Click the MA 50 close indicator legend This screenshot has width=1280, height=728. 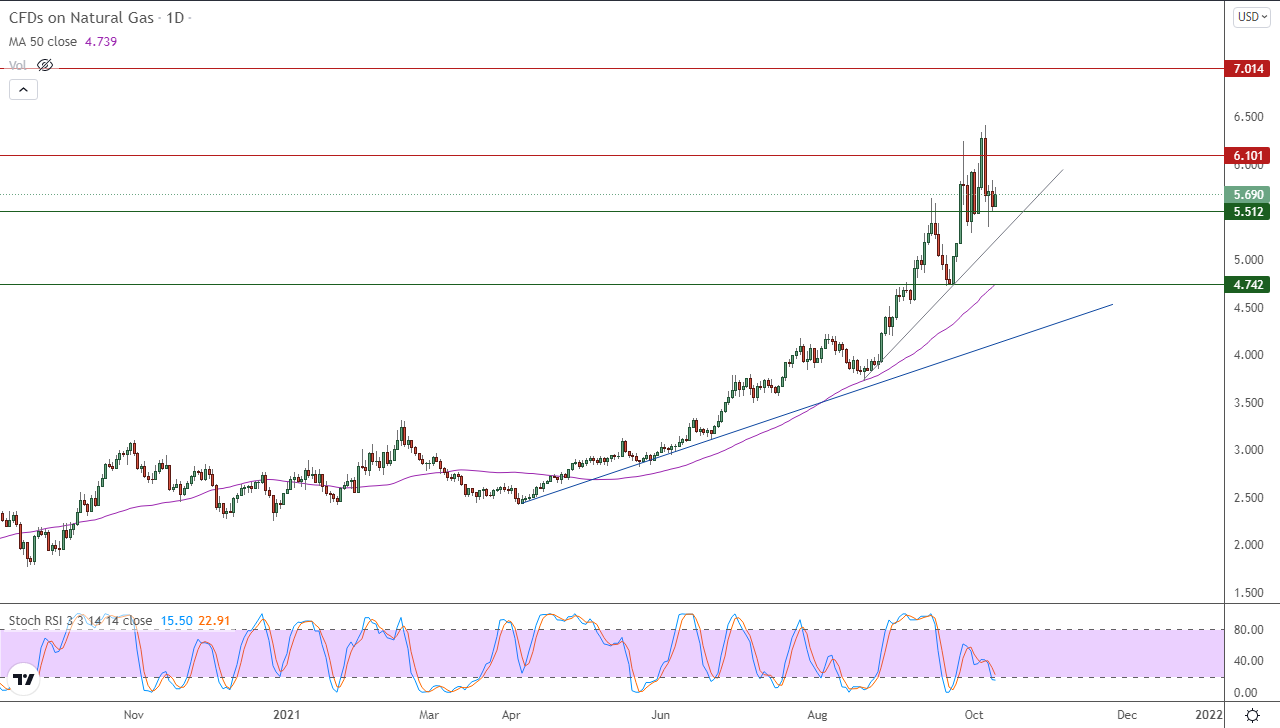pyautogui.click(x=45, y=42)
